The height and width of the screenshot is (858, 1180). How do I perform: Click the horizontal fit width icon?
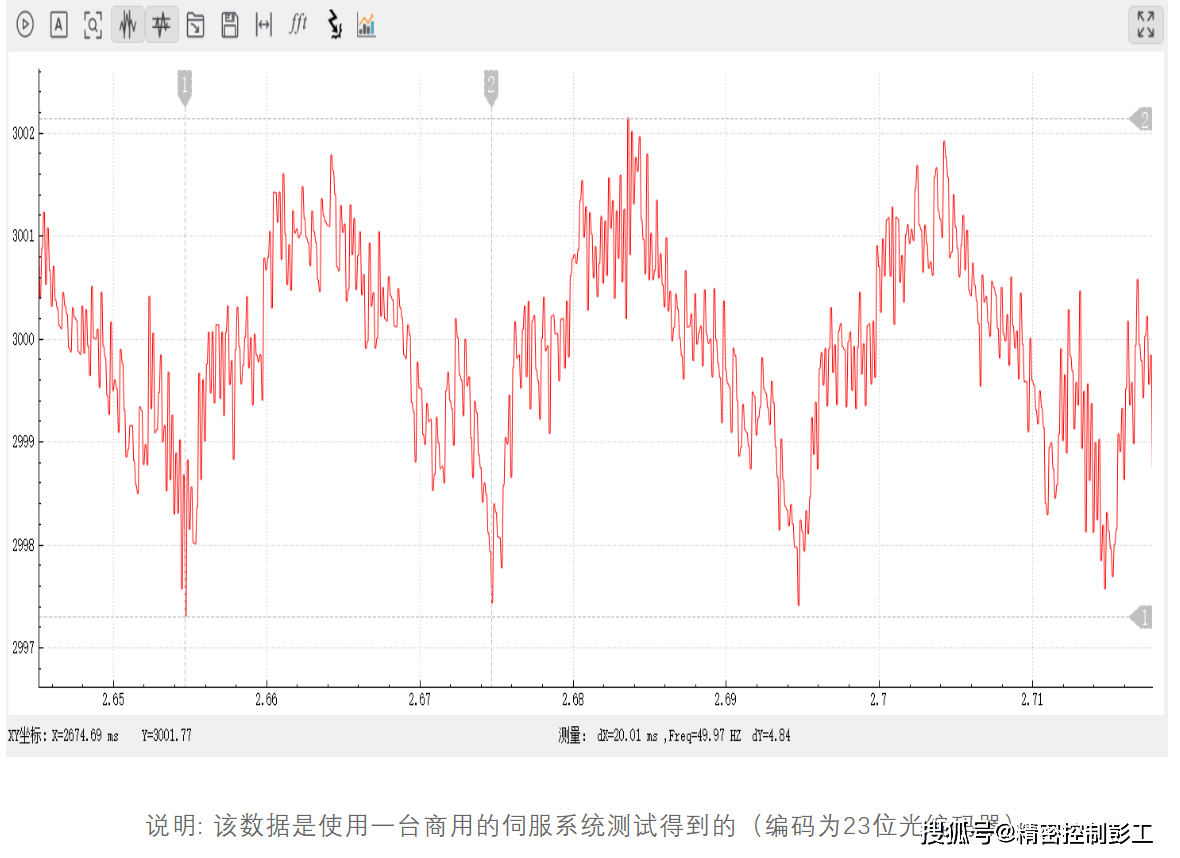264,25
